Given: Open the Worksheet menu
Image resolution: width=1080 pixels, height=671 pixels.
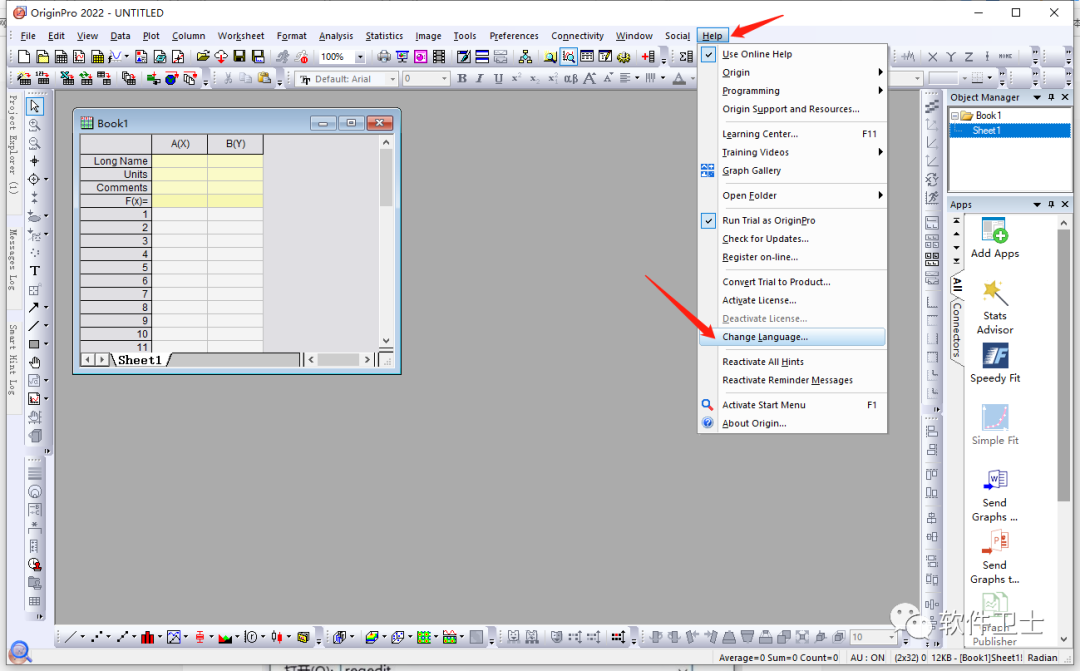Looking at the screenshot, I should (x=240, y=36).
